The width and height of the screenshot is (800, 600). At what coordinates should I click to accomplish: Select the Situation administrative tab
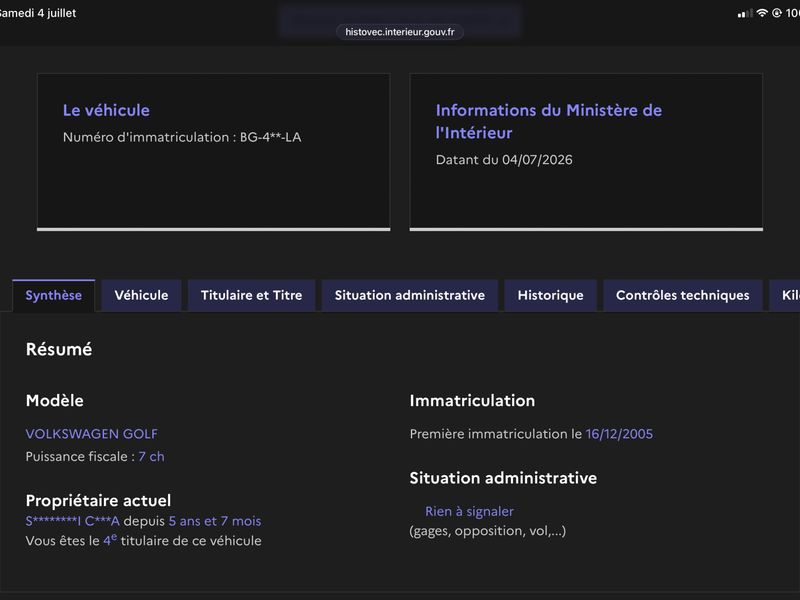point(410,295)
